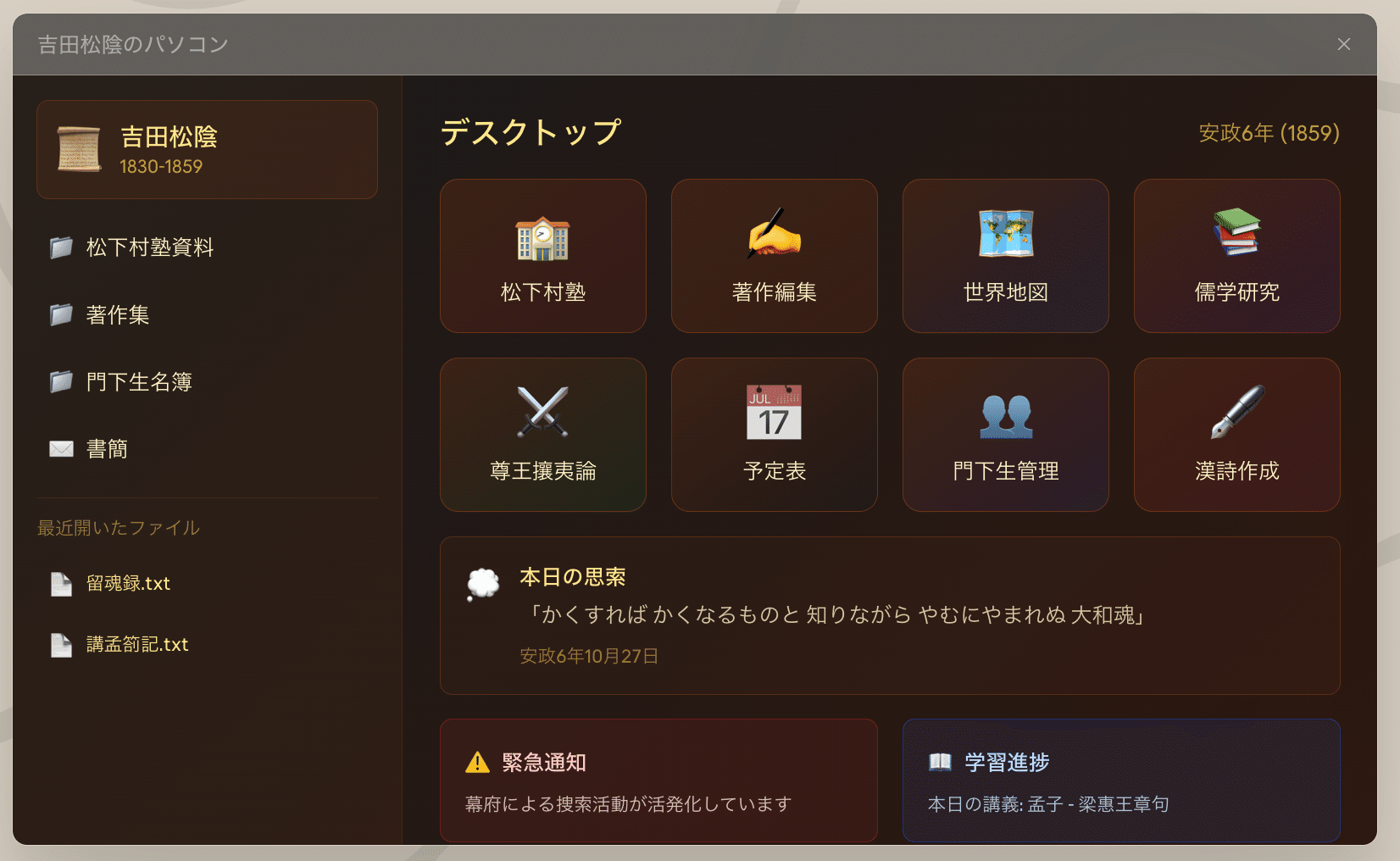Open the 書簡 mail item

(207, 448)
